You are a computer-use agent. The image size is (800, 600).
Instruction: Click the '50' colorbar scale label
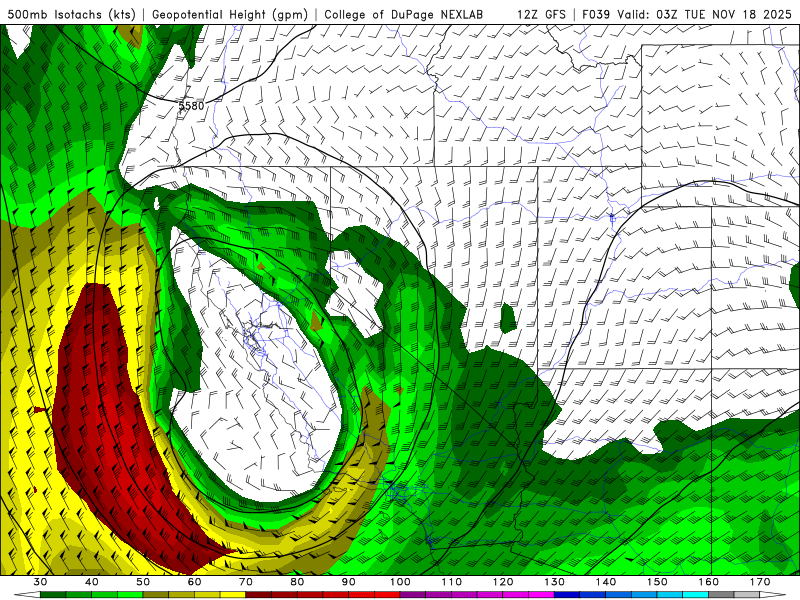click(143, 582)
